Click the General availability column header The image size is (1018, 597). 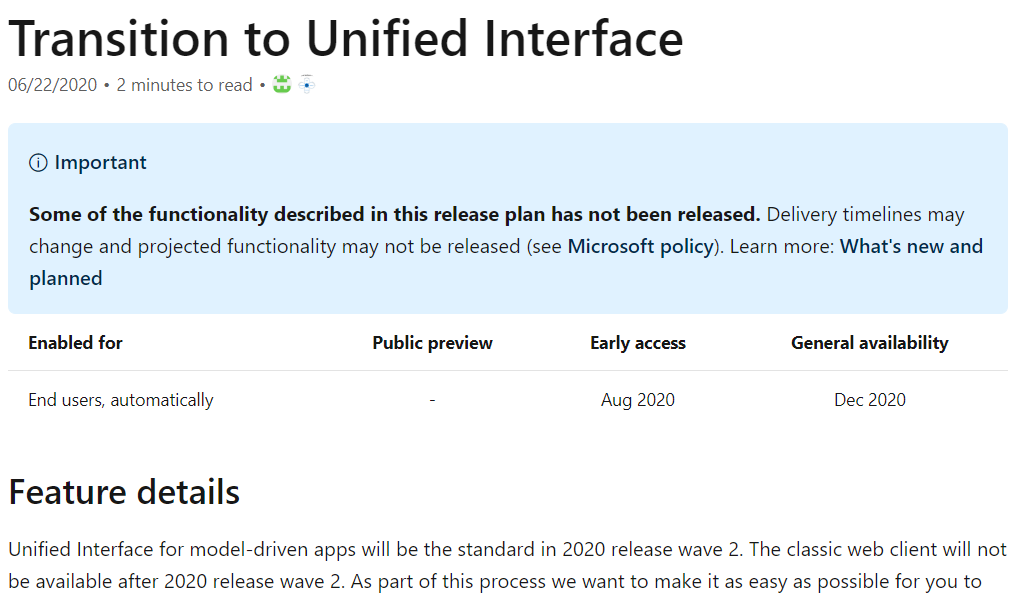point(869,343)
